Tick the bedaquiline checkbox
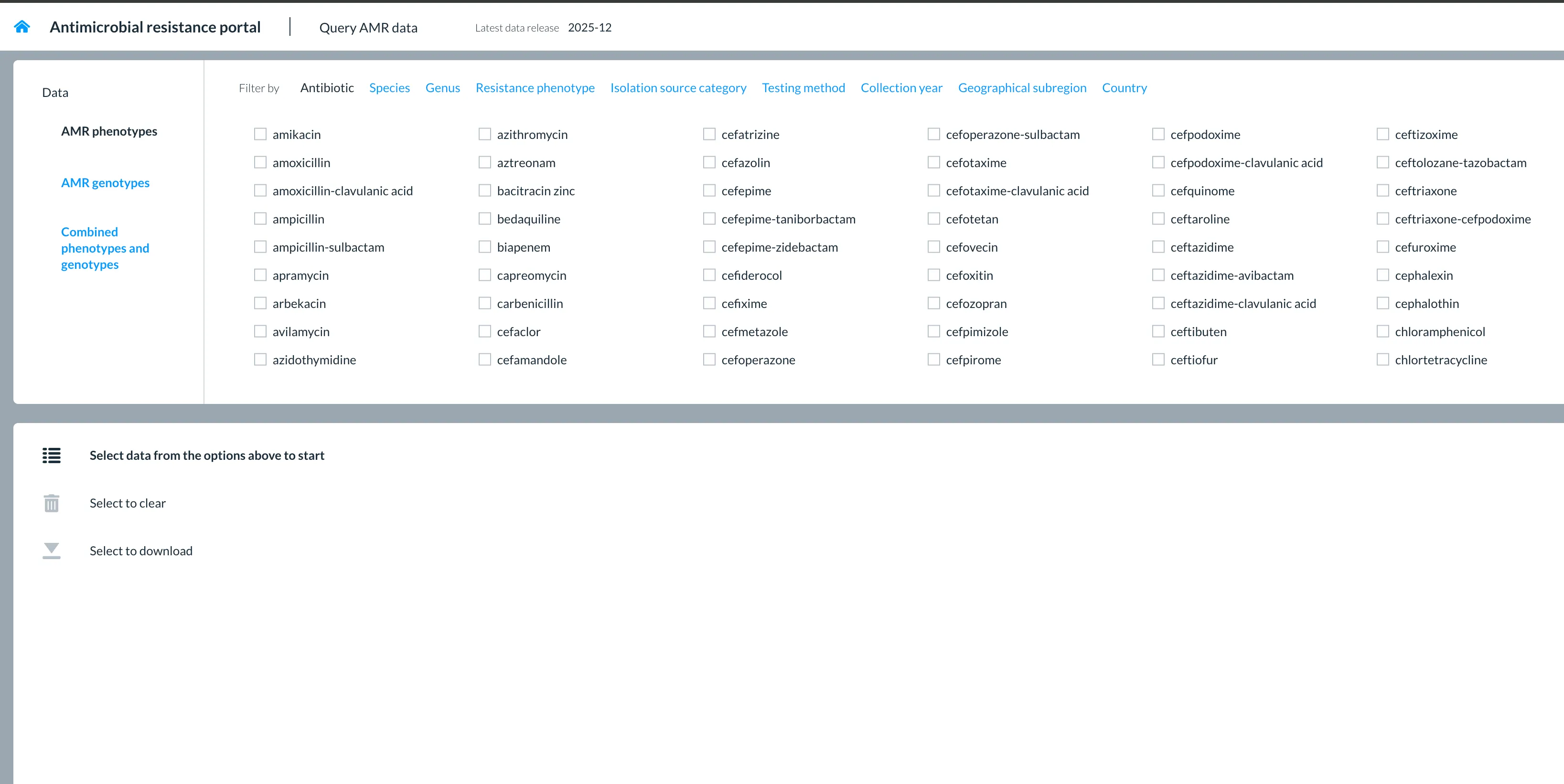1564x784 pixels. click(484, 219)
